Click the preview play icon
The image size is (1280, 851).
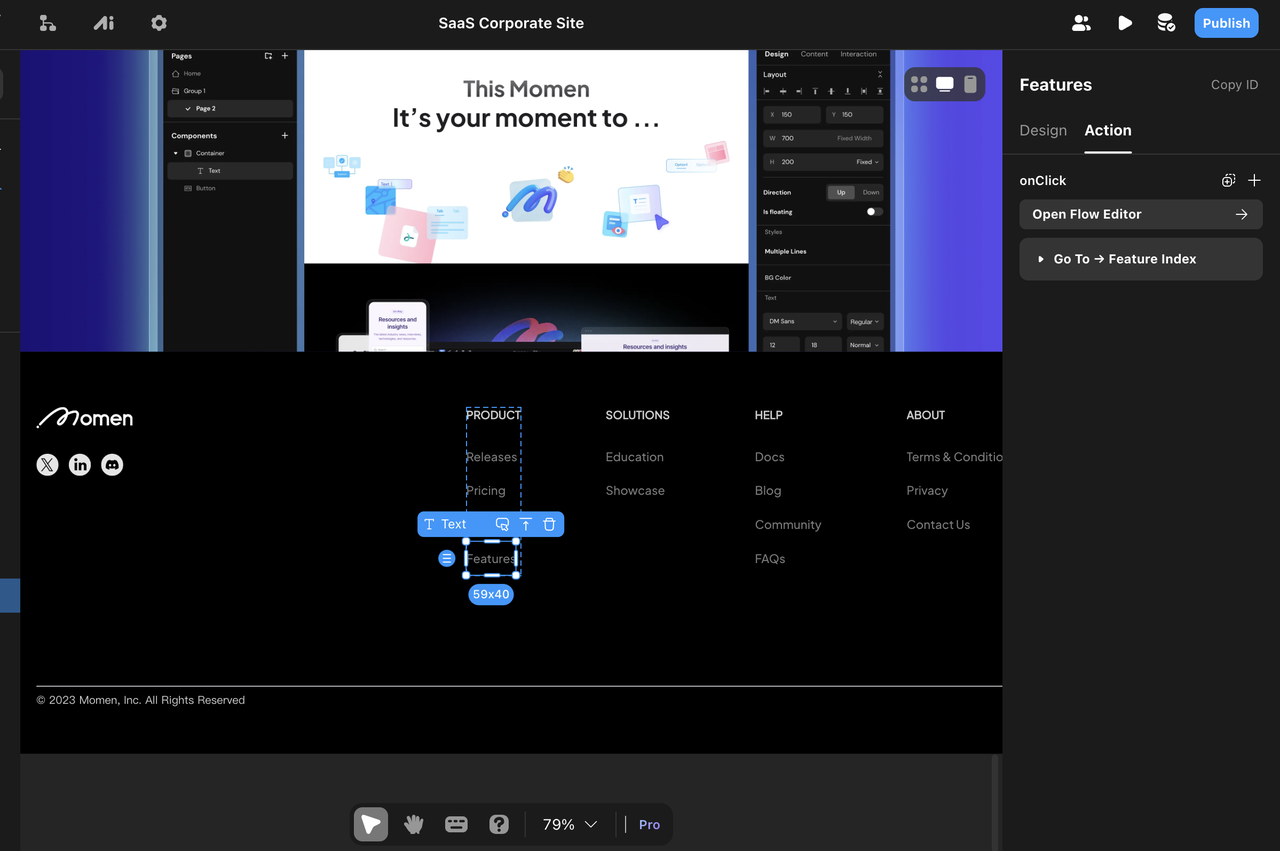pos(1125,23)
